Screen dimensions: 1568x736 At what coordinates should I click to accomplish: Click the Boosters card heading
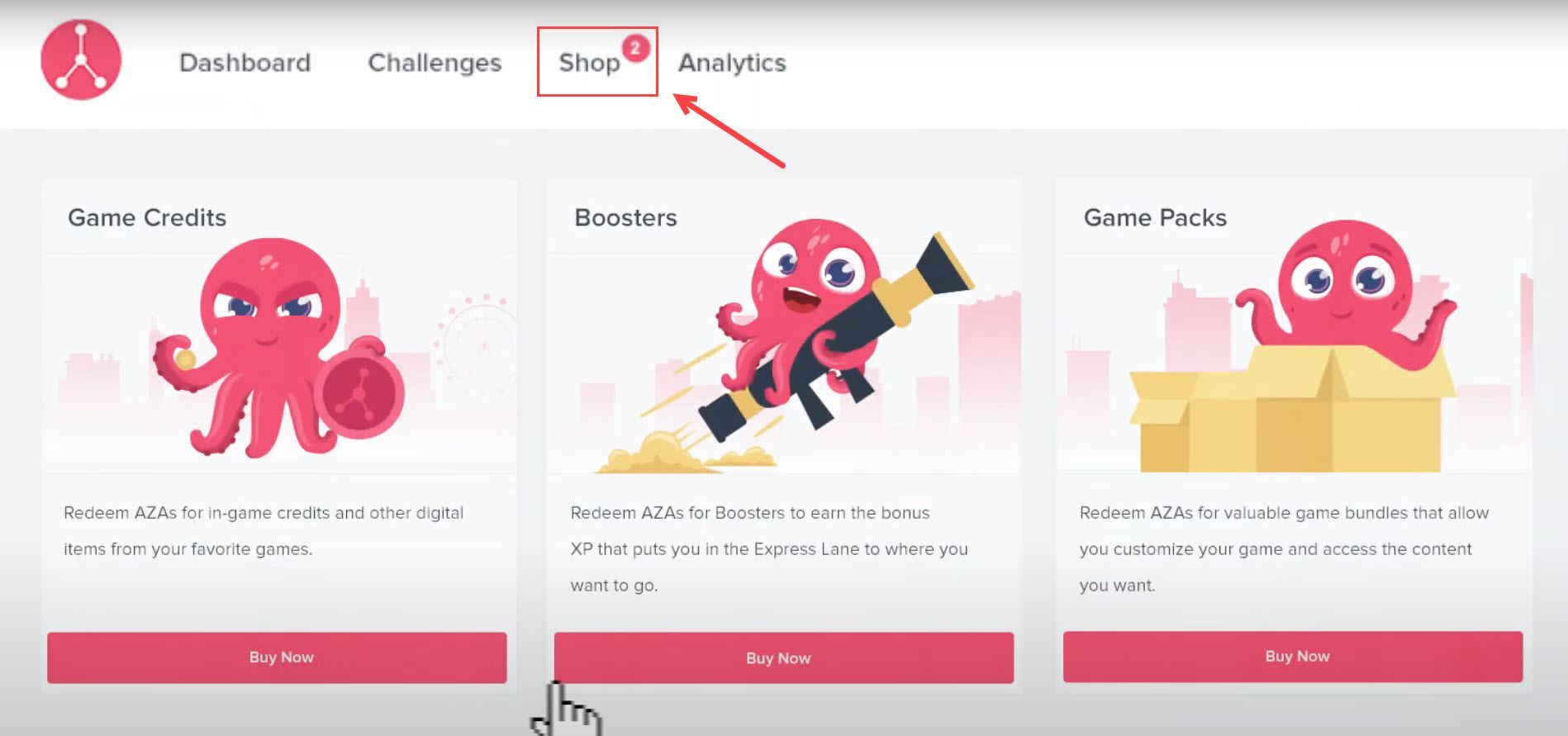(x=625, y=217)
